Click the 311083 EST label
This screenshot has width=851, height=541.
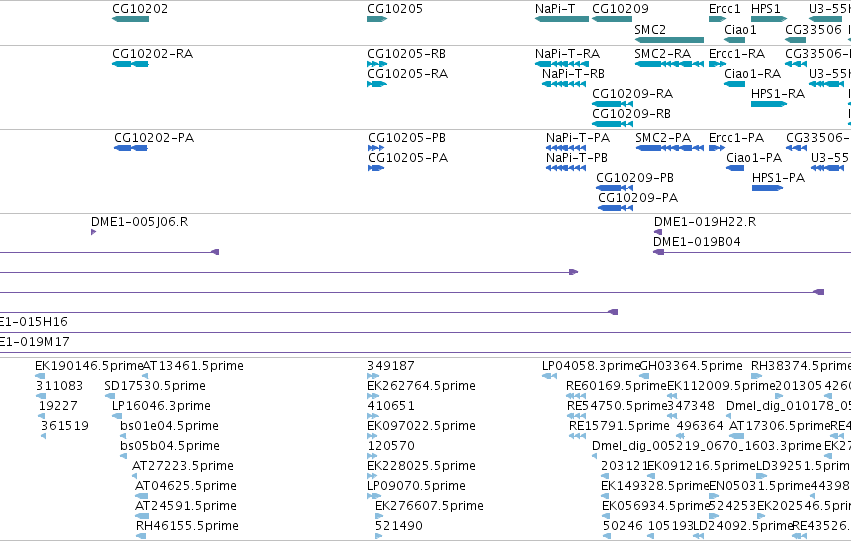(59, 386)
